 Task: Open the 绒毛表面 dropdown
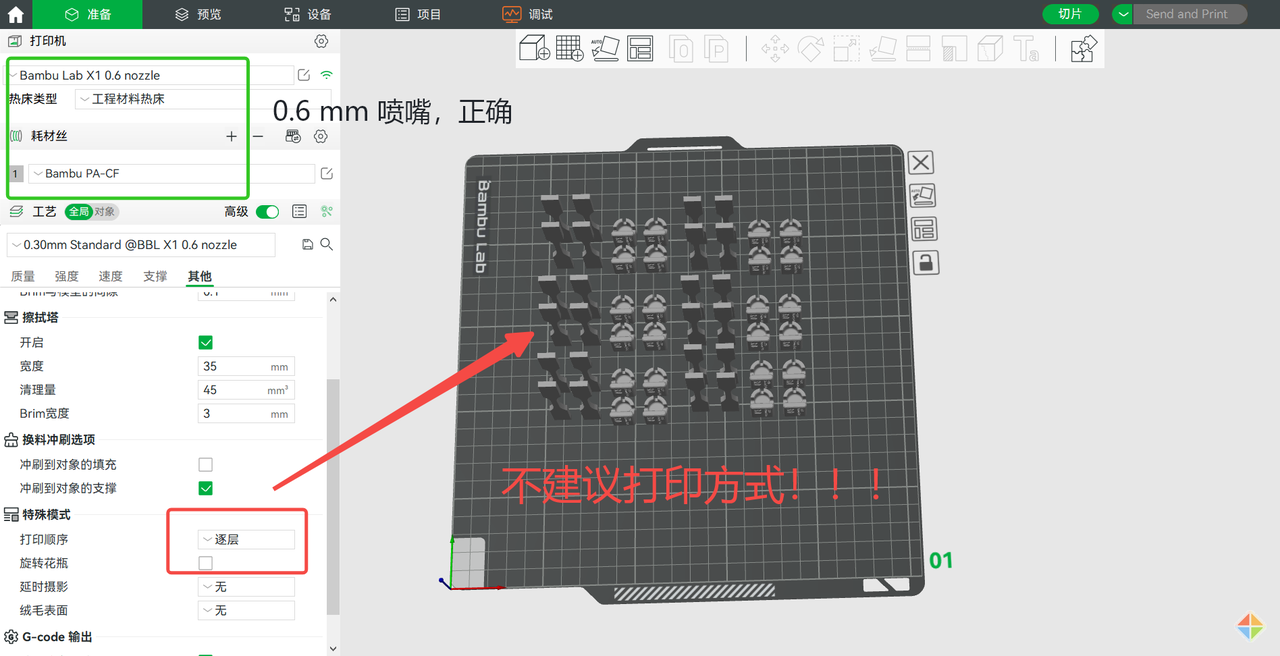coord(246,610)
